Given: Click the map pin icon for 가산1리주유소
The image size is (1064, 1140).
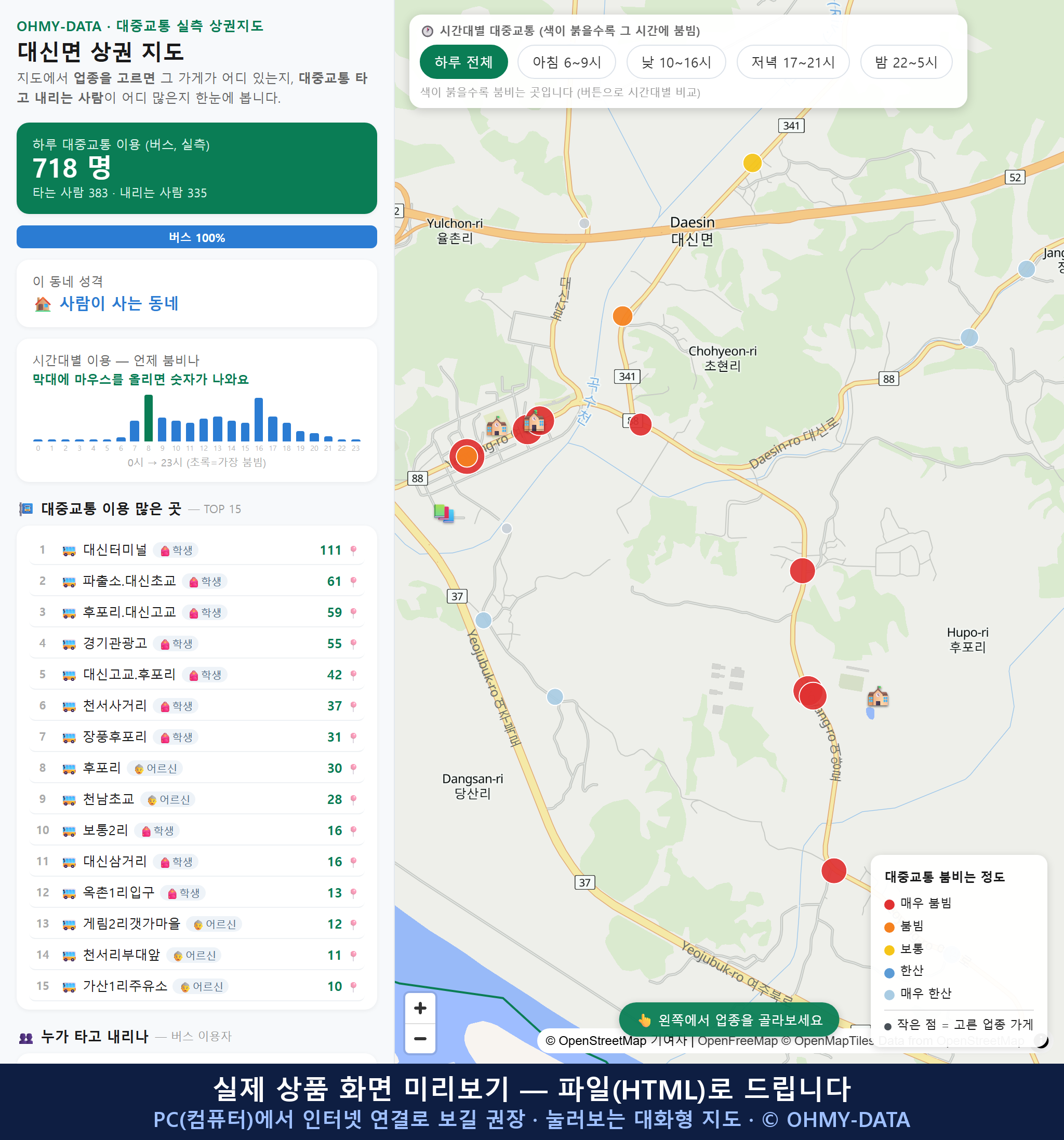Looking at the screenshot, I should (353, 986).
